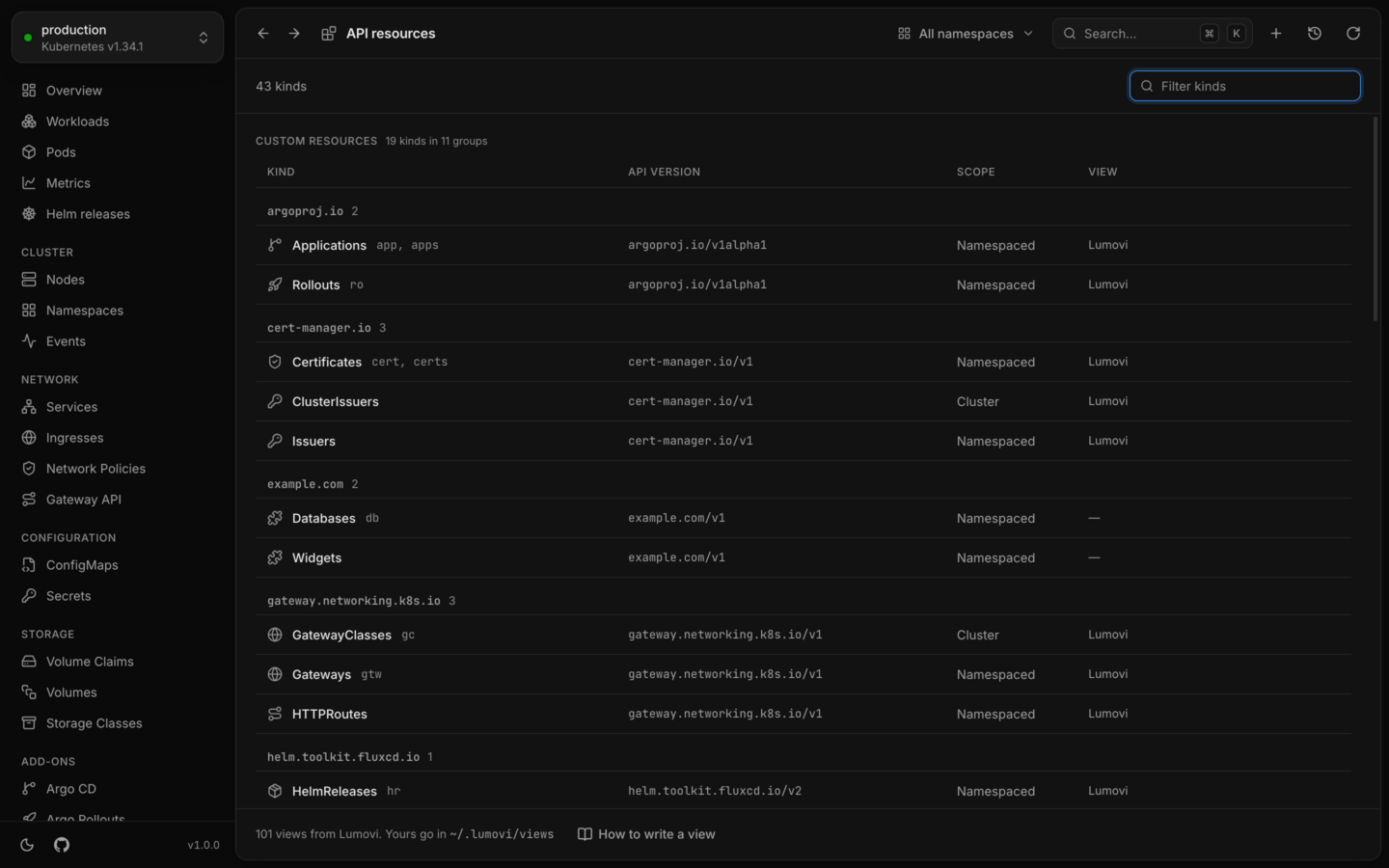Click the VIEW column header

(x=1103, y=172)
